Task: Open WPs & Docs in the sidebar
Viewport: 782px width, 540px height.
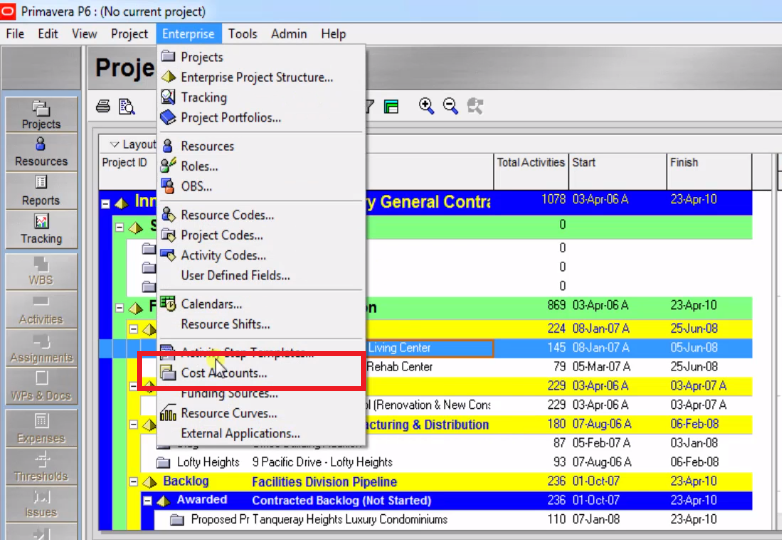Action: [41, 386]
